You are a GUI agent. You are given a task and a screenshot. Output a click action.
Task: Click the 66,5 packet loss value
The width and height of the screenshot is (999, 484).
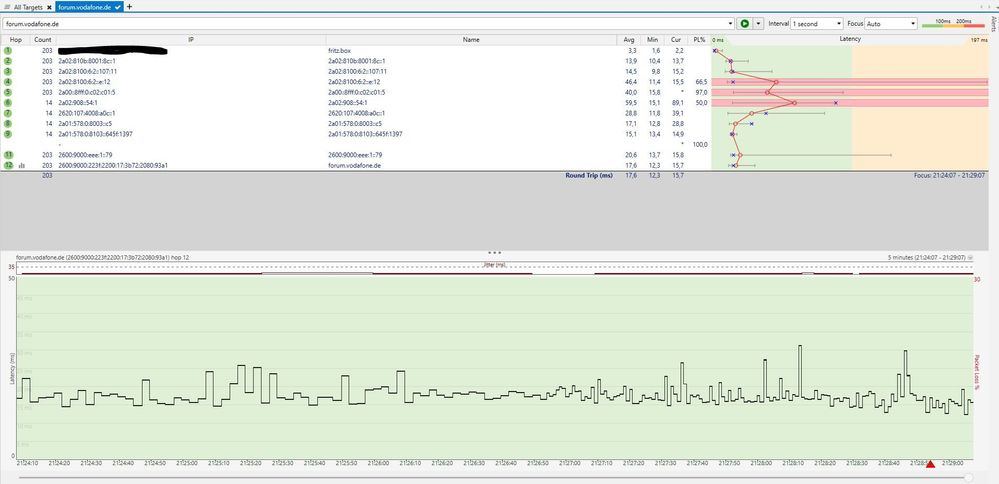coord(701,82)
